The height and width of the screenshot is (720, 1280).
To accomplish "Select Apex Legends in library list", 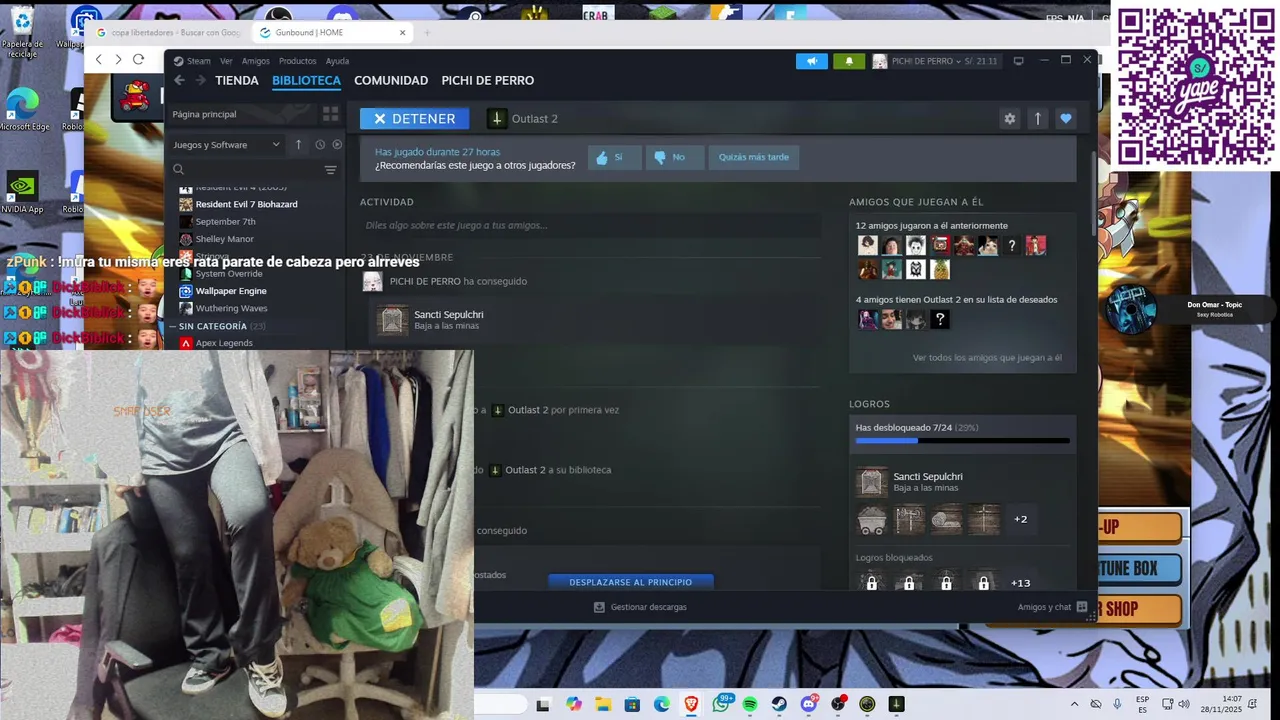I will (224, 343).
